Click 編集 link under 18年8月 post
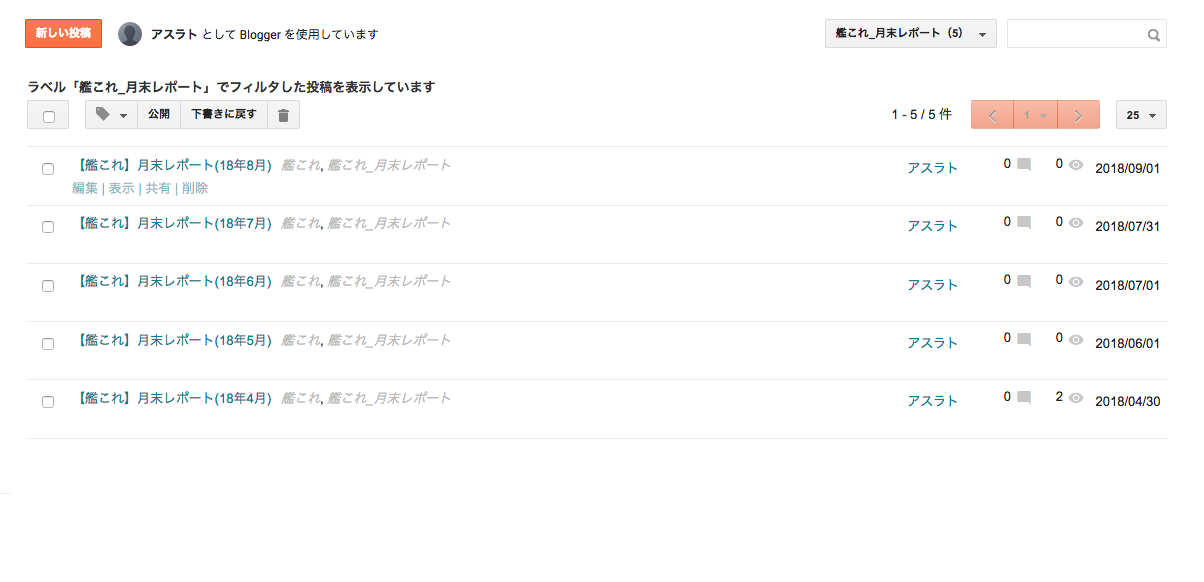The image size is (1204, 582). click(x=85, y=188)
